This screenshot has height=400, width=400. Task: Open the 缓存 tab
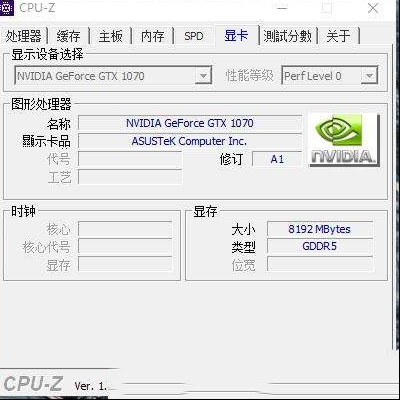click(68, 36)
